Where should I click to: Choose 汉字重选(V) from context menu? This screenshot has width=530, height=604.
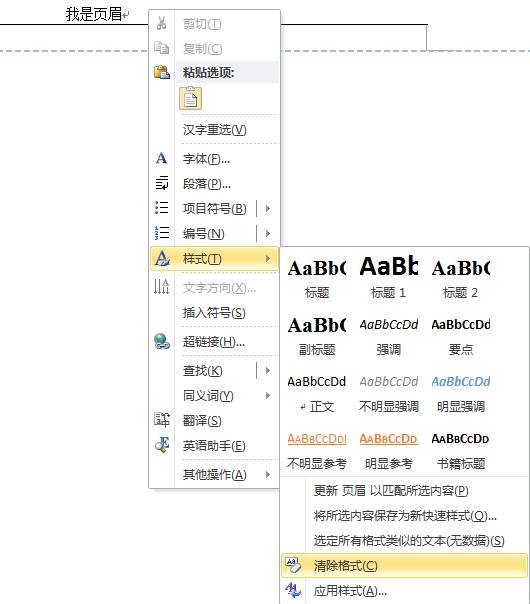pyautogui.click(x=215, y=130)
